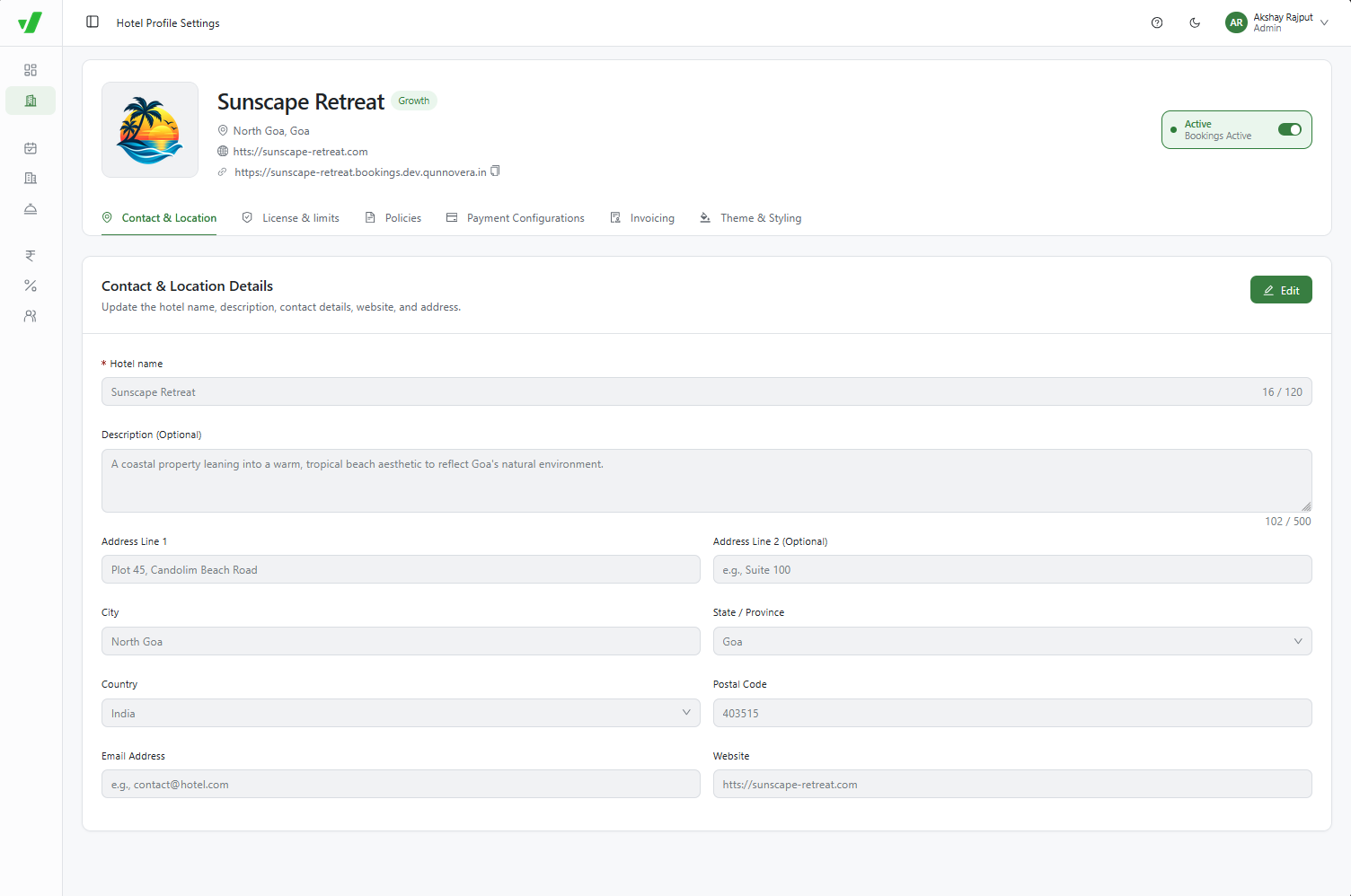Screen dimensions: 1351x896
Task: Open the rupee pricing icon in sidebar
Action: click(x=31, y=256)
